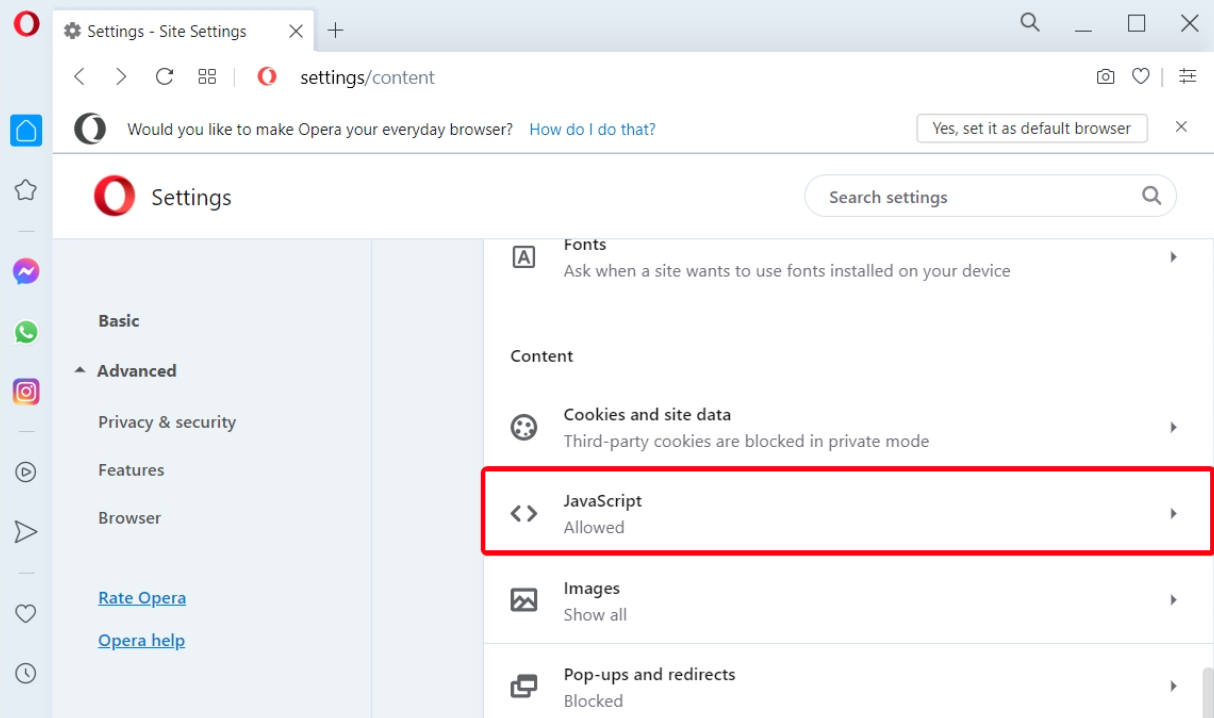
Task: Expand Cookies and site data settings
Action: [x=847, y=428]
